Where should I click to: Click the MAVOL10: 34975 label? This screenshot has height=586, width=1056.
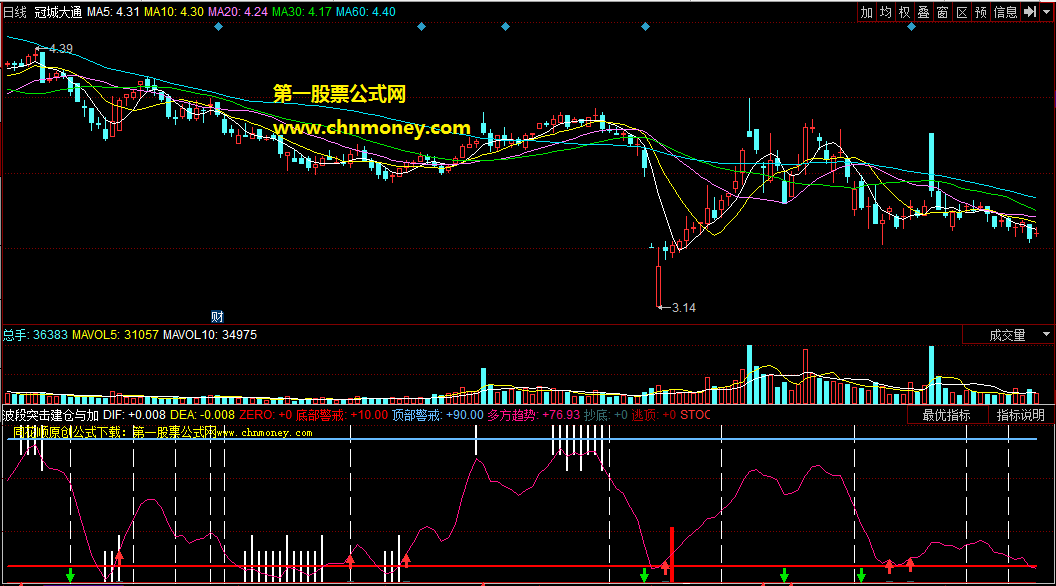coord(209,335)
